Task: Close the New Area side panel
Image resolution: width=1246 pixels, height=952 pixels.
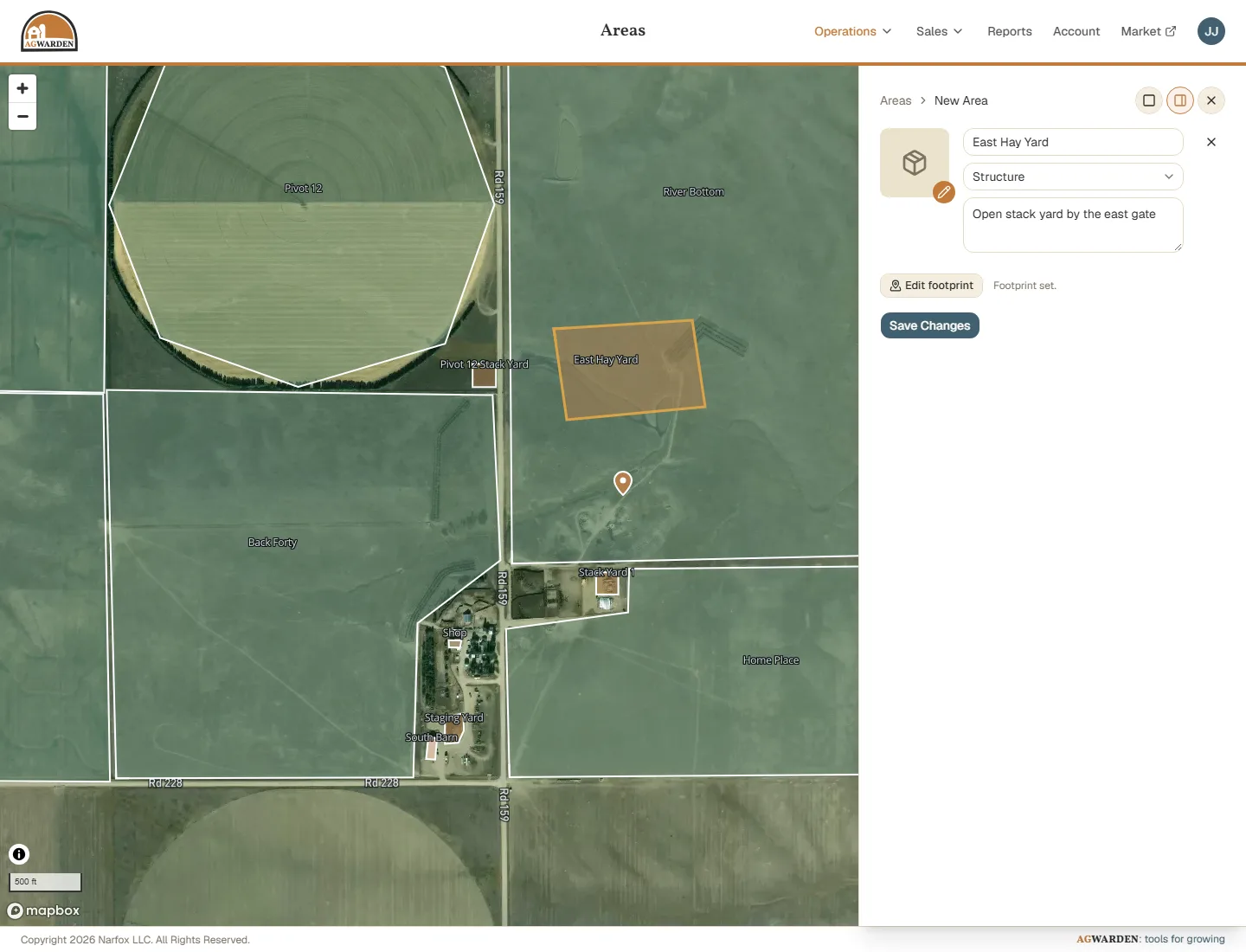Action: (1211, 100)
